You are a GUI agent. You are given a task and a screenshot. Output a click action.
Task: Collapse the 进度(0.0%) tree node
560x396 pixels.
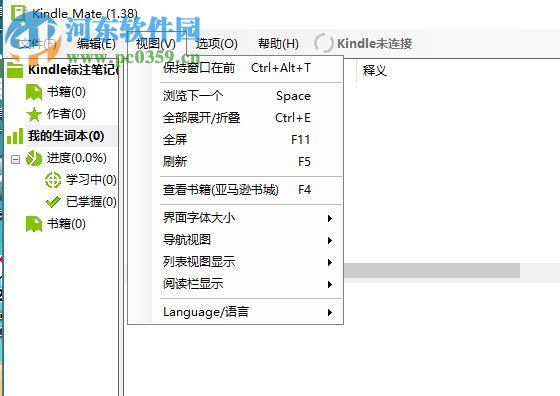(x=15, y=159)
